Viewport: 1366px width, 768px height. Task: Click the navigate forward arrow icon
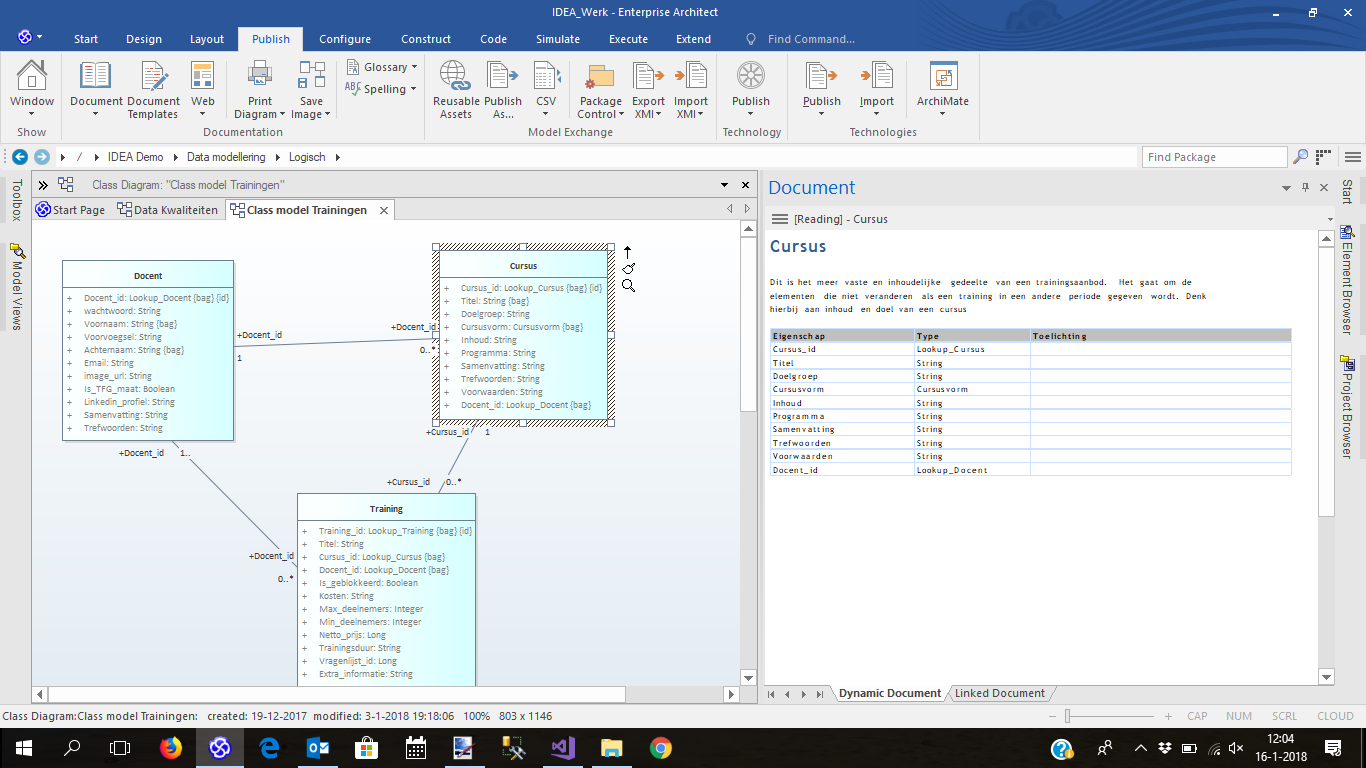(x=41, y=157)
